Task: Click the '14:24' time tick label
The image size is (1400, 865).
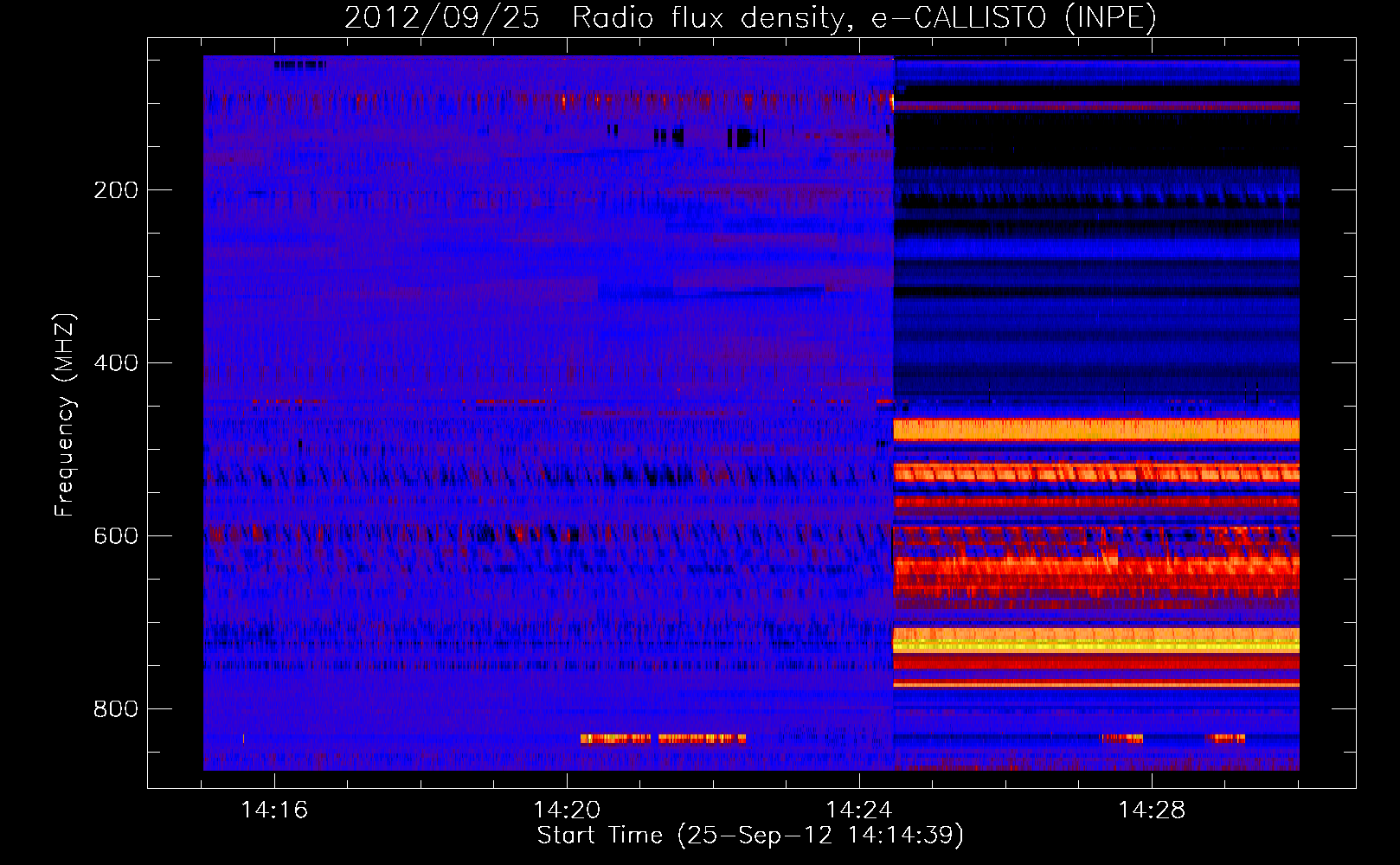Action: click(859, 810)
